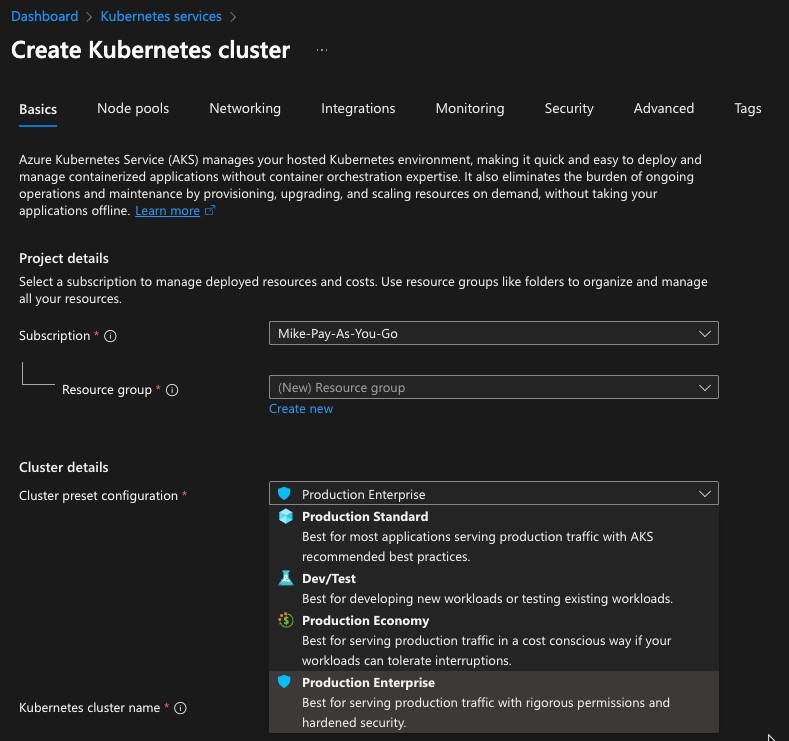Open the Learn more link
The image size is (789, 741).
click(168, 211)
